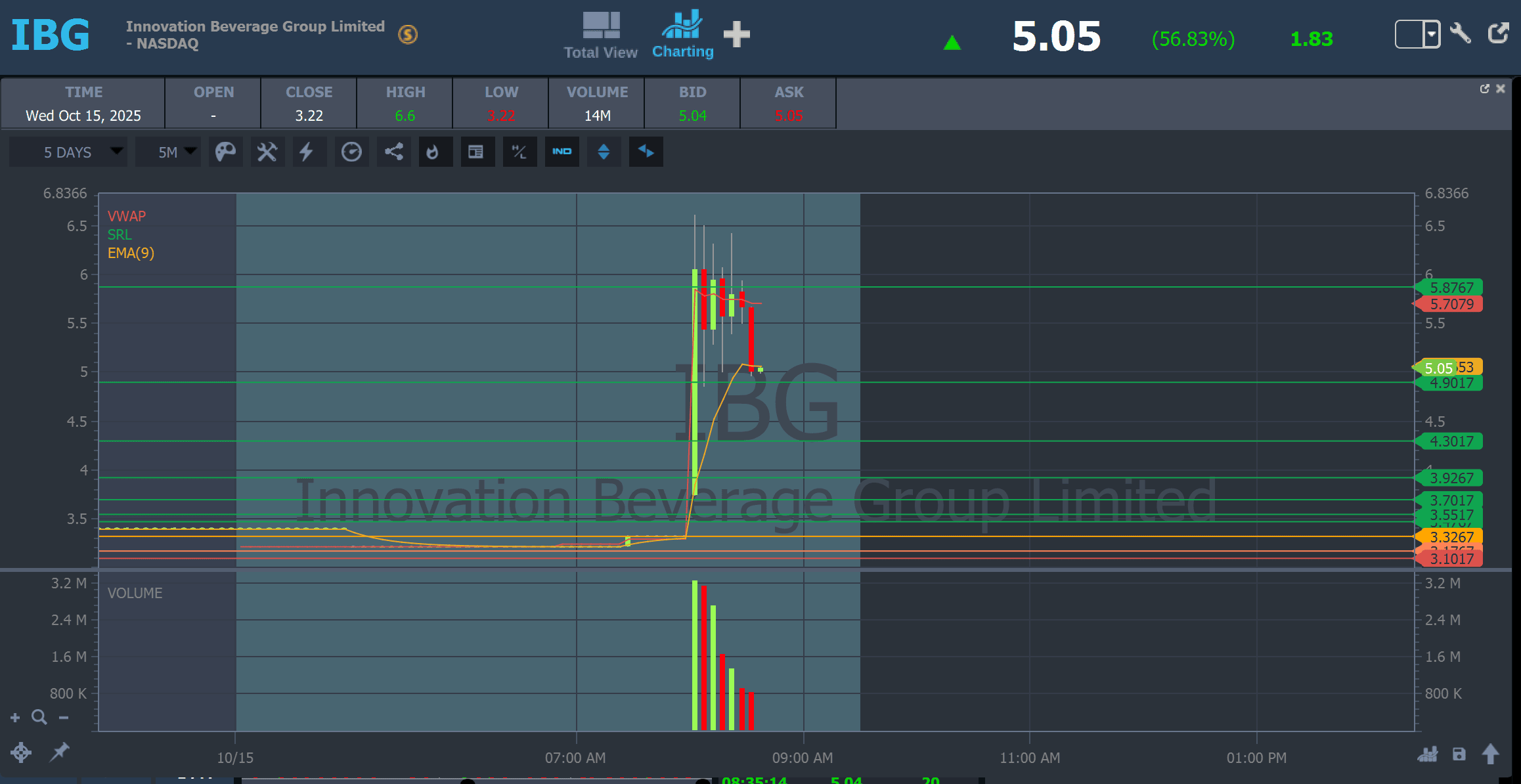Save chart with the floppy disk icon
Screen dimensions: 1521x784
click(1459, 754)
